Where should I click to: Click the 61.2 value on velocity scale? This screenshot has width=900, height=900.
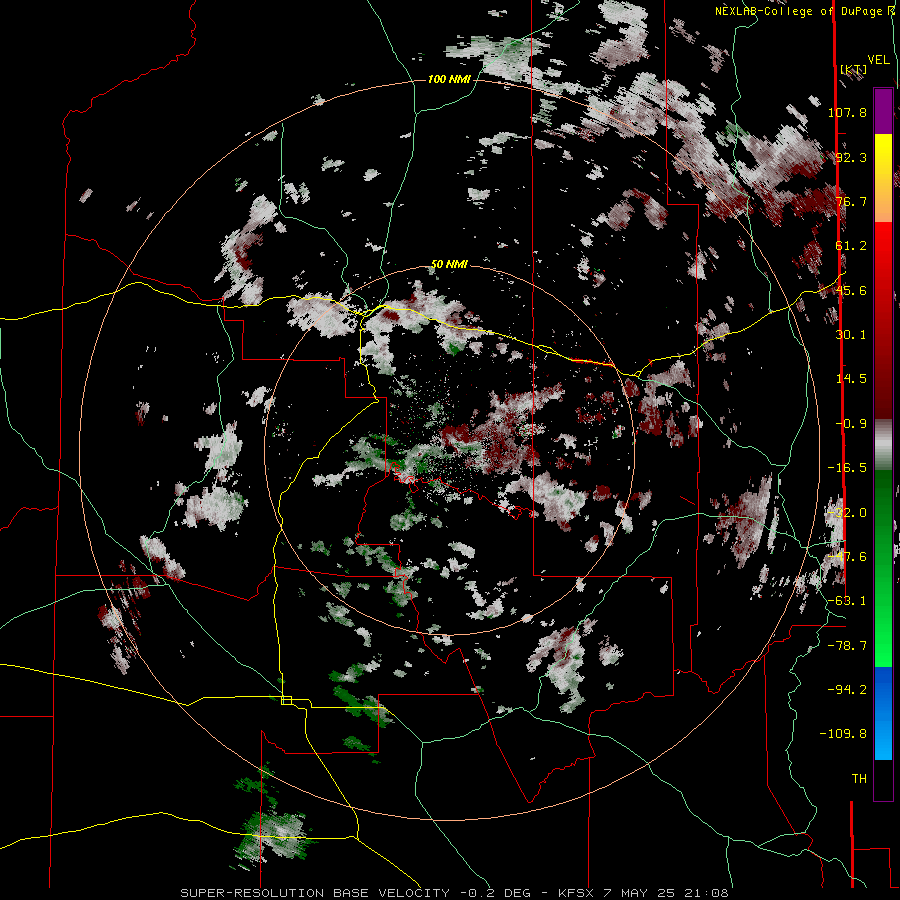coord(851,246)
